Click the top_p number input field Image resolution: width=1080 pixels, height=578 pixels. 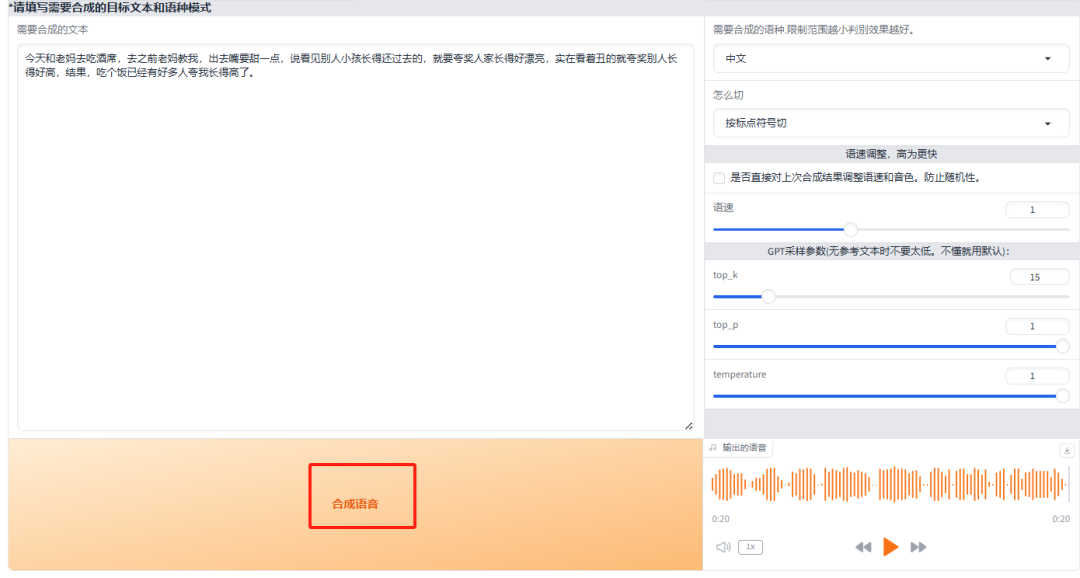[x=1037, y=326]
